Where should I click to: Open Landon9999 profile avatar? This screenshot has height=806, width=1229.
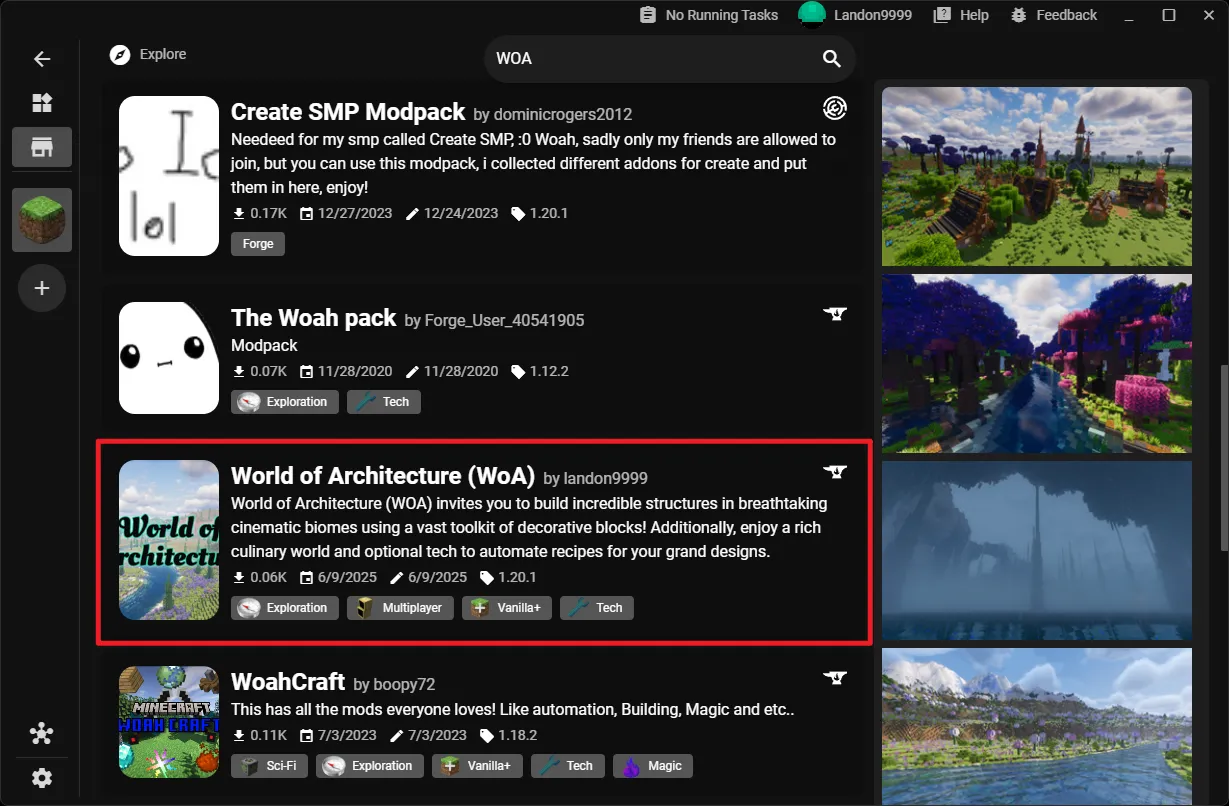tap(812, 14)
